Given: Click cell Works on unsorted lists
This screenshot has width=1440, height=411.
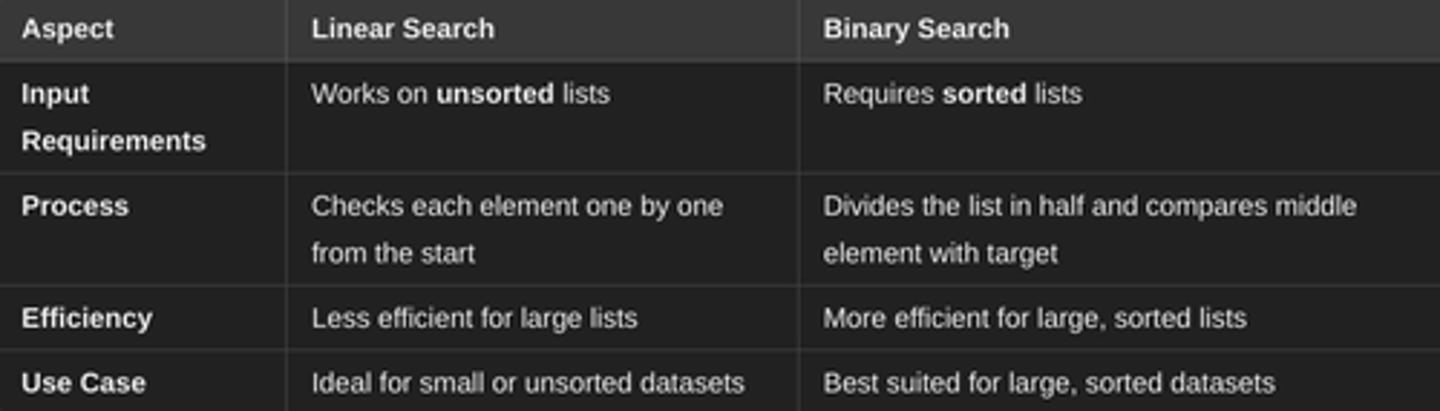Looking at the screenshot, I should [x=460, y=94].
